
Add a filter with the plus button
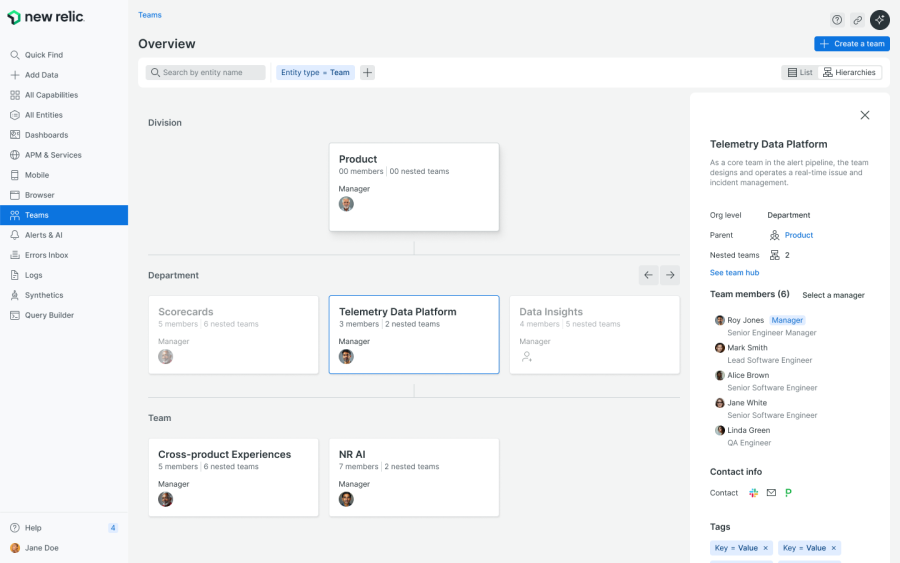click(x=367, y=72)
